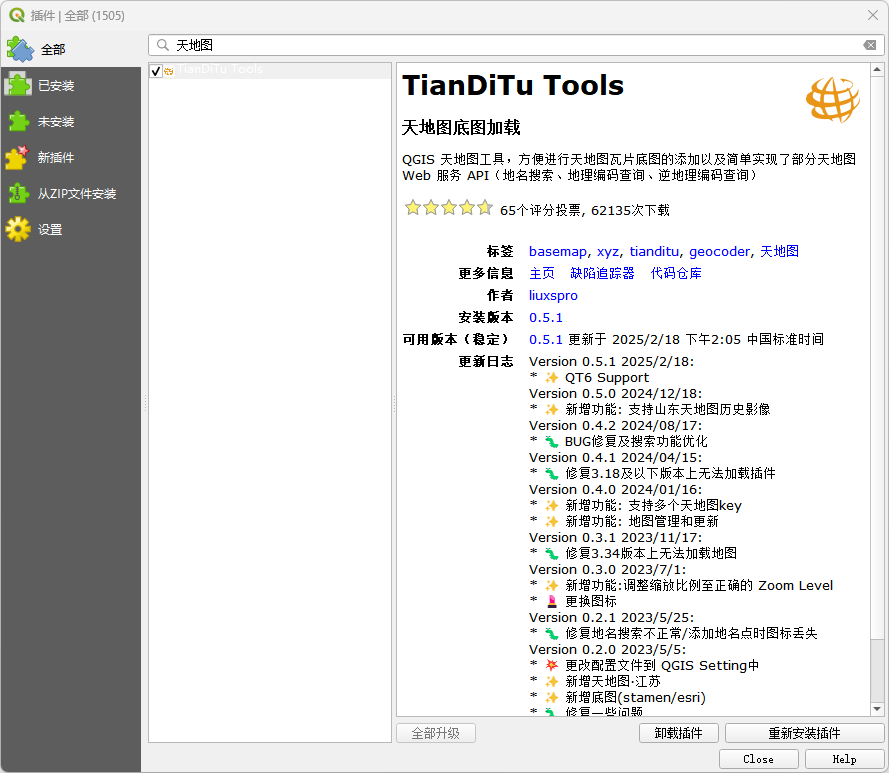Open the xyz tag link

(608, 251)
